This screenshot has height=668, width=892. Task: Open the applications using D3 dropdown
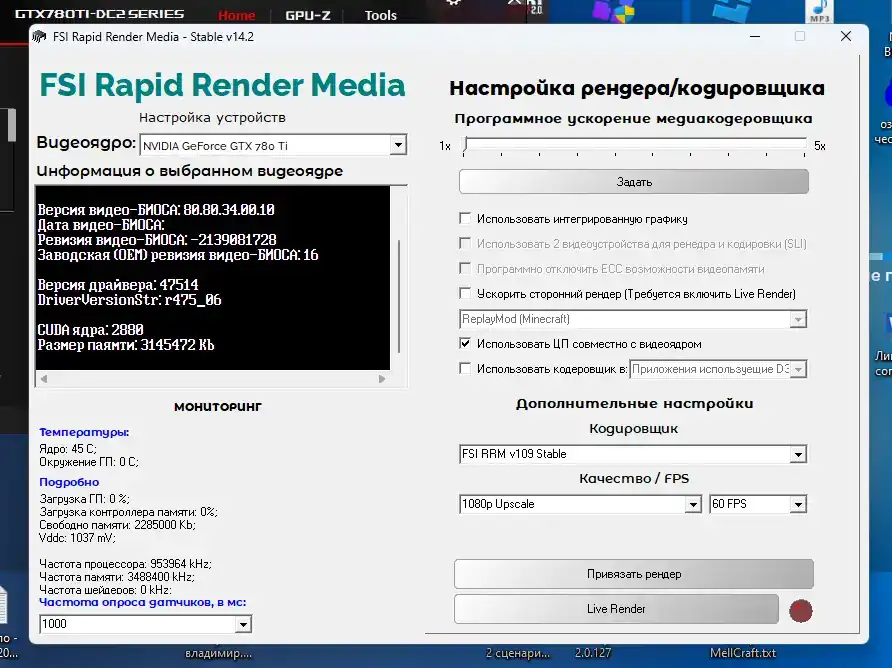pyautogui.click(x=798, y=369)
